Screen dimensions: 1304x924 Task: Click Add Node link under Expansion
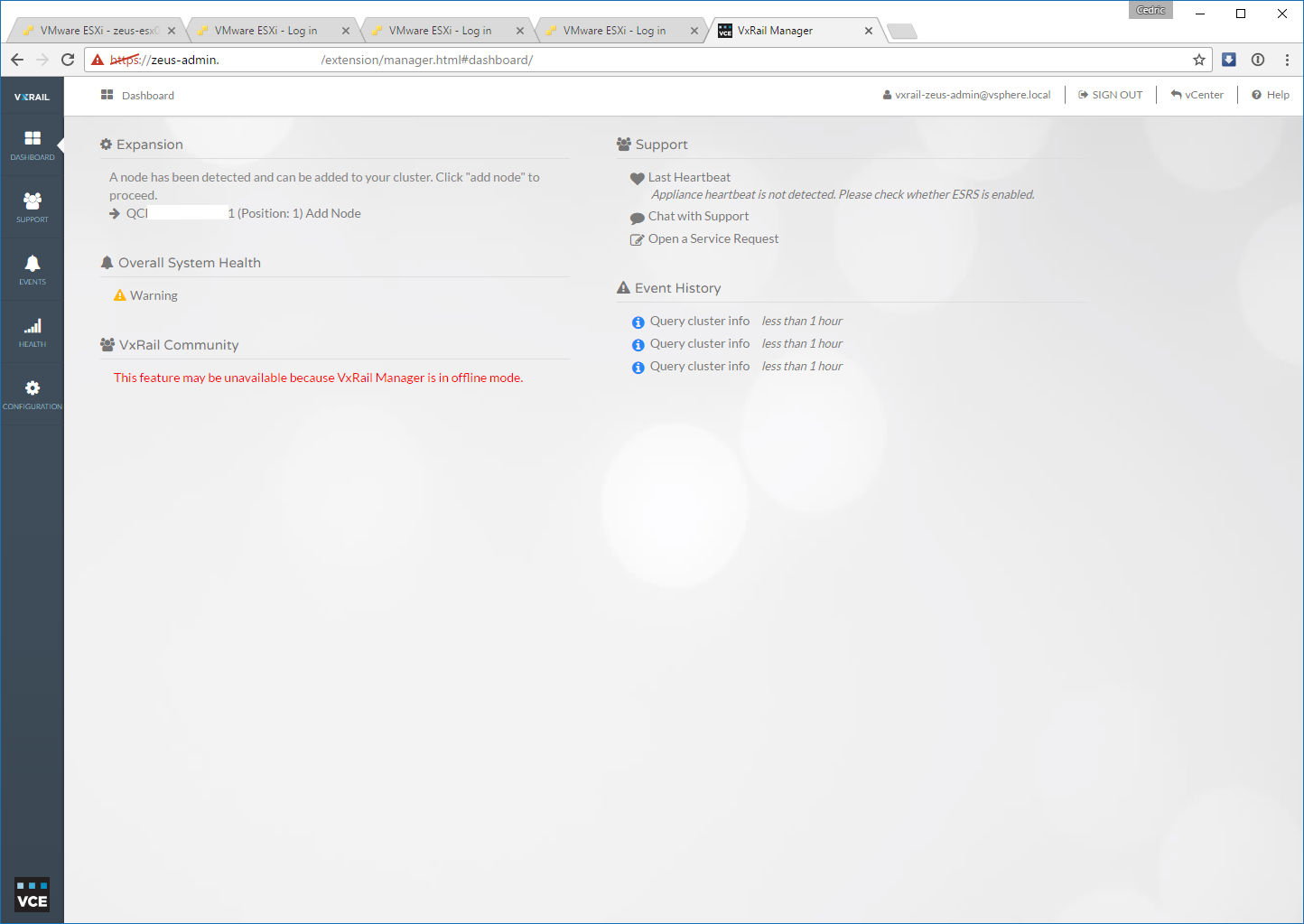[332, 213]
